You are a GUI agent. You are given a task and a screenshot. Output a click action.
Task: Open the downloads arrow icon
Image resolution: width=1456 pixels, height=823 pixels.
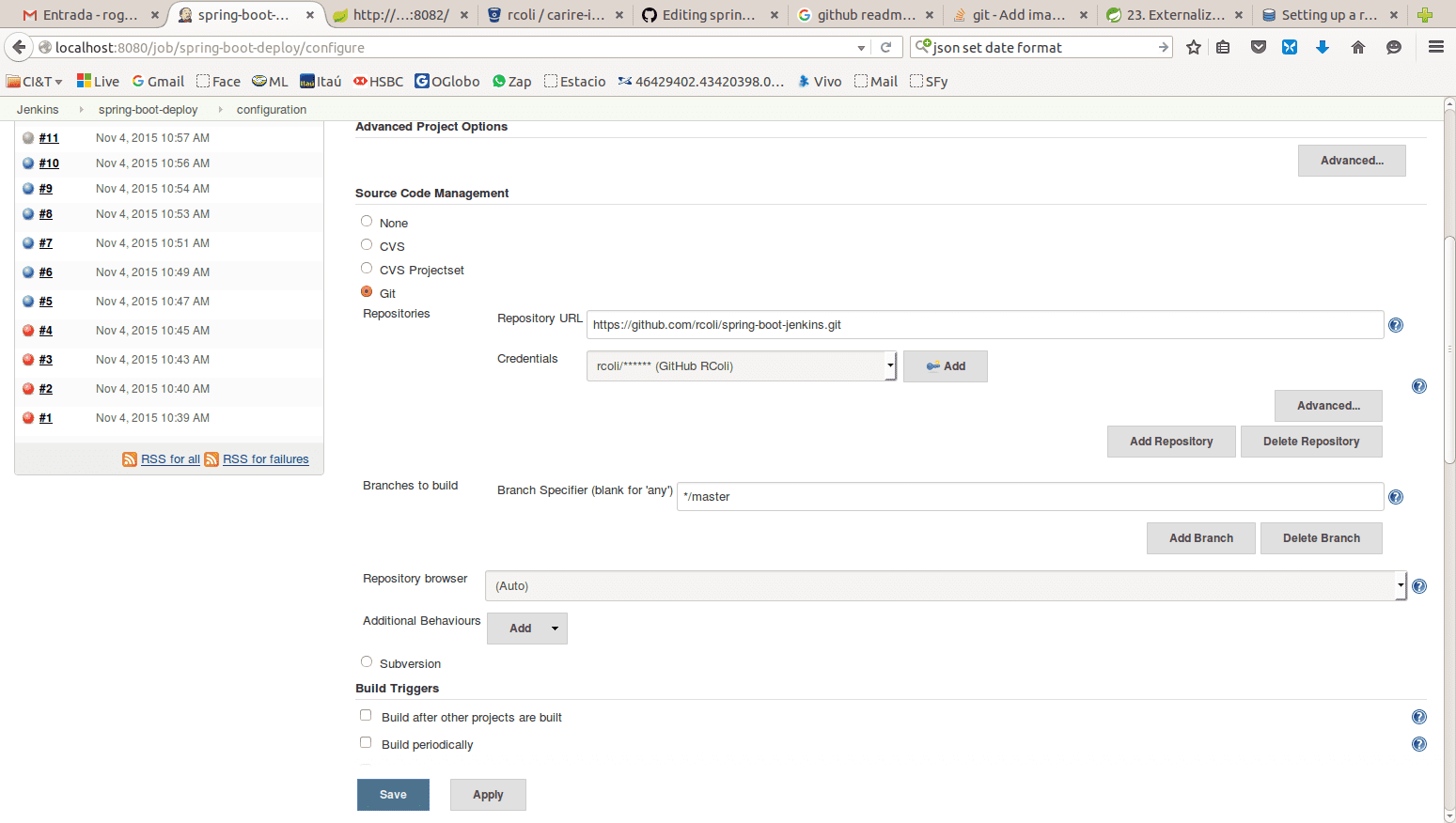pos(1323,47)
